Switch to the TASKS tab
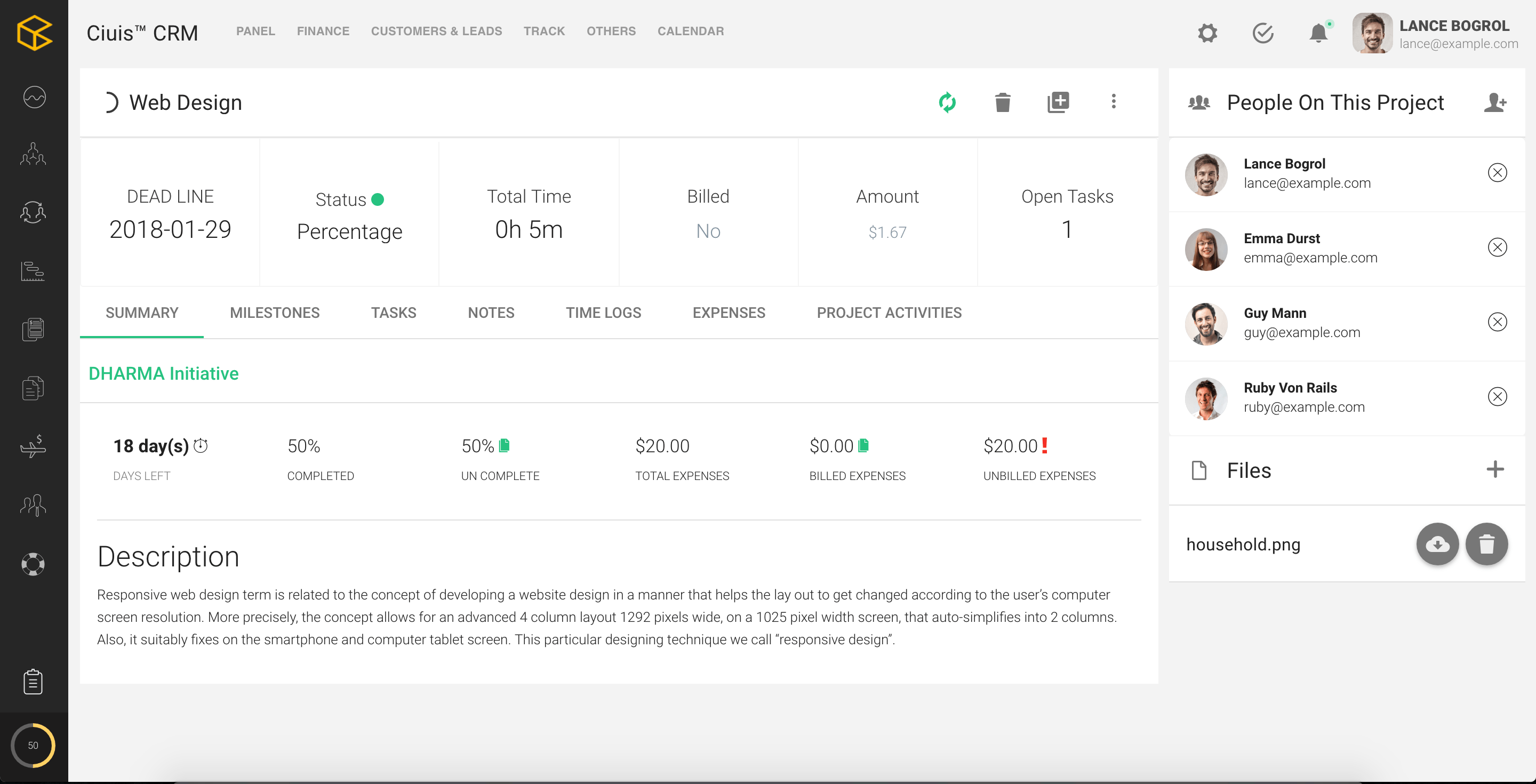This screenshot has height=784, width=1536. pos(393,312)
